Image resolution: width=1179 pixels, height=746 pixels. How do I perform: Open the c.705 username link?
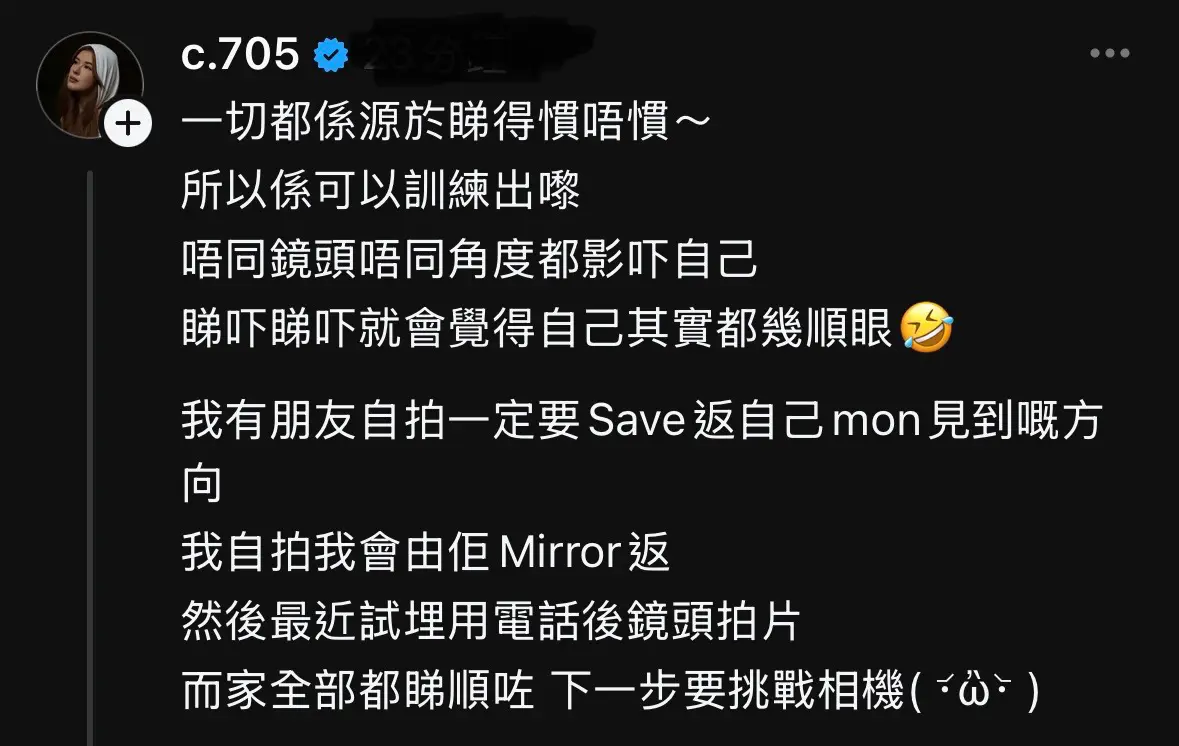(240, 55)
